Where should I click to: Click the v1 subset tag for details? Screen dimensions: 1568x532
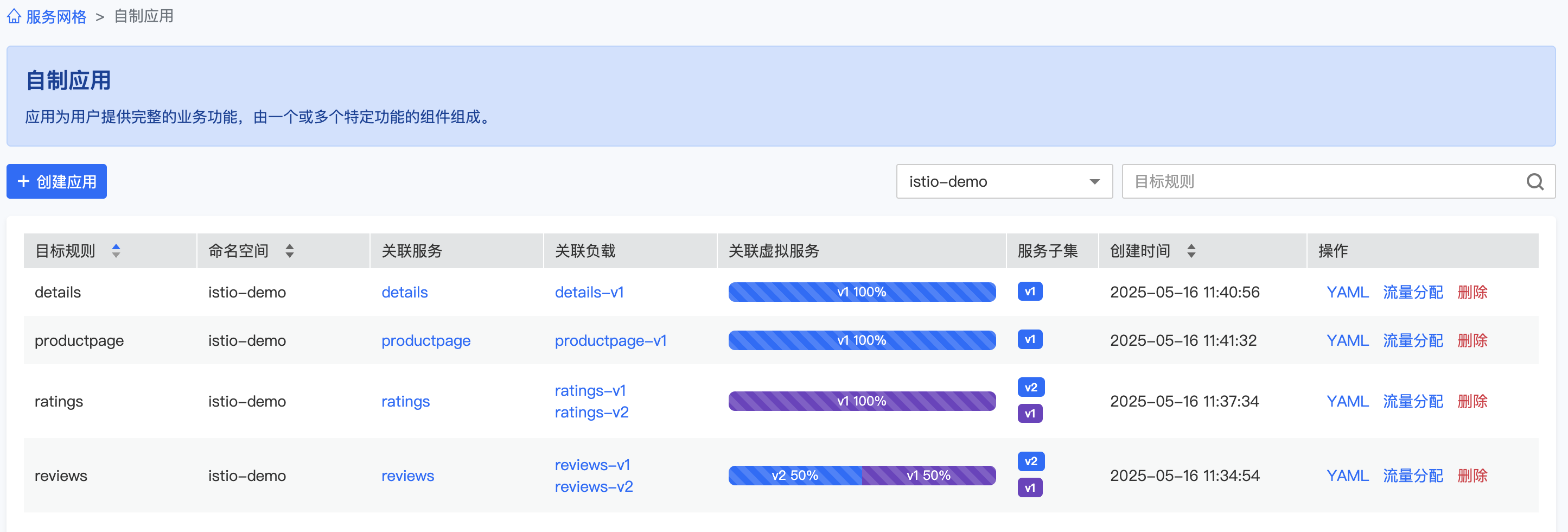pyautogui.click(x=1030, y=292)
